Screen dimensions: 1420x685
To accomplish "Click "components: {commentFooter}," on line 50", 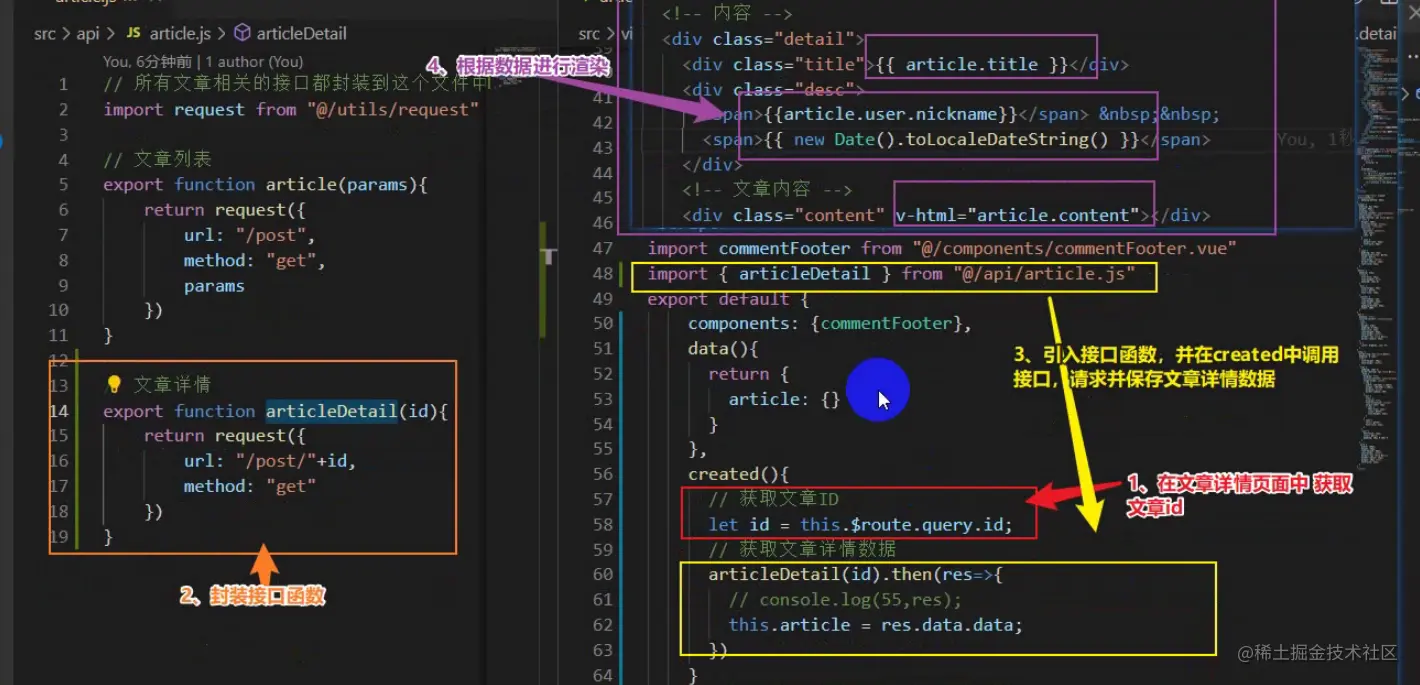I will pyautogui.click(x=830, y=324).
